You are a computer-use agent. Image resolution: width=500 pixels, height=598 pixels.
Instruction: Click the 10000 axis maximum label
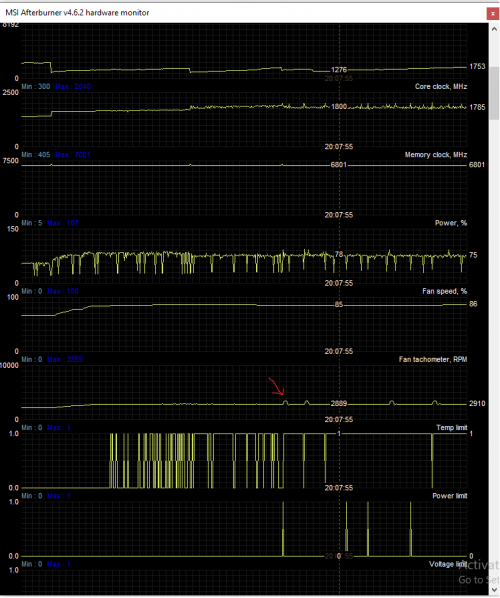[x=10, y=366]
